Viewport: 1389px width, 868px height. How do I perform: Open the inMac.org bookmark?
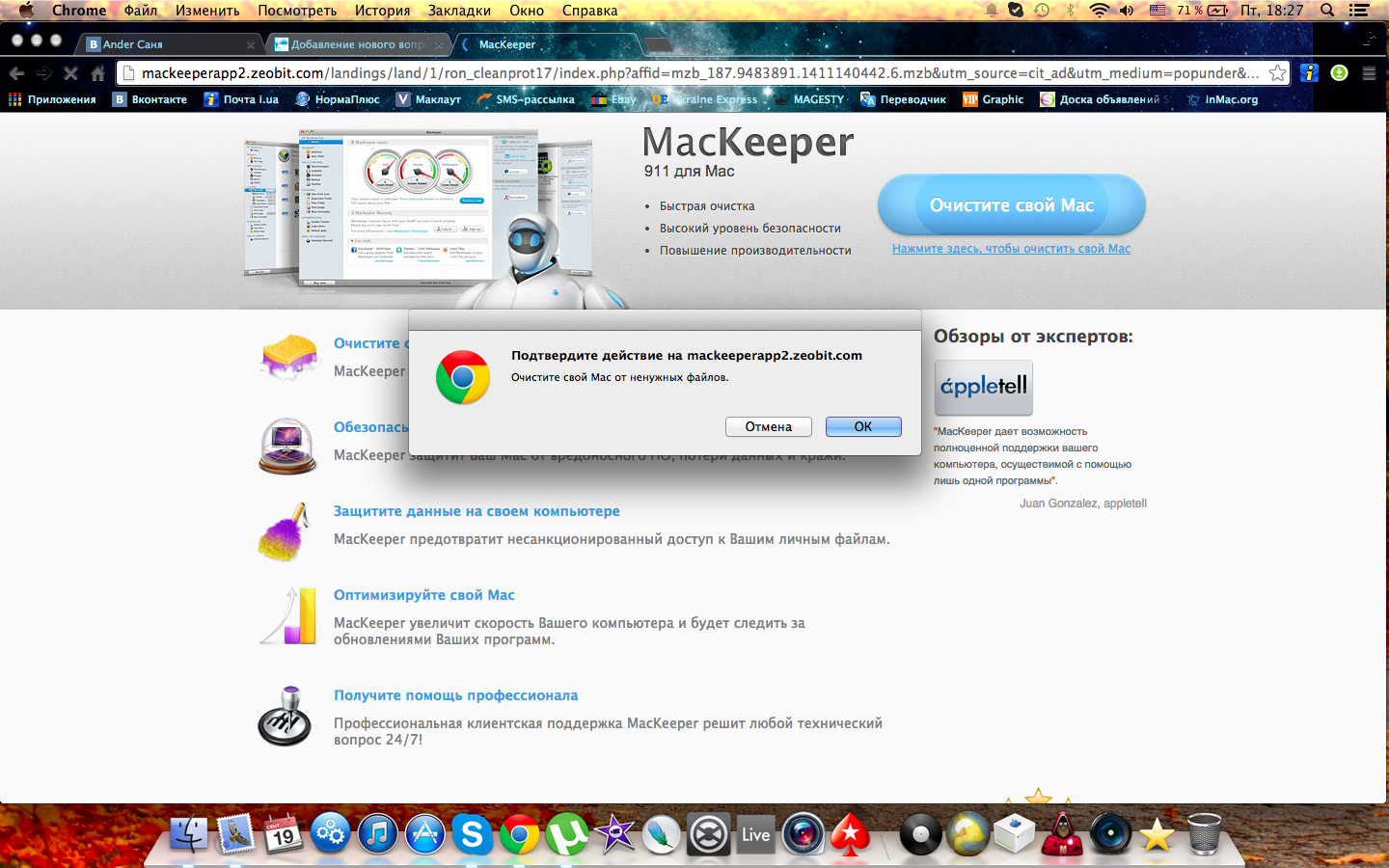point(1222,99)
